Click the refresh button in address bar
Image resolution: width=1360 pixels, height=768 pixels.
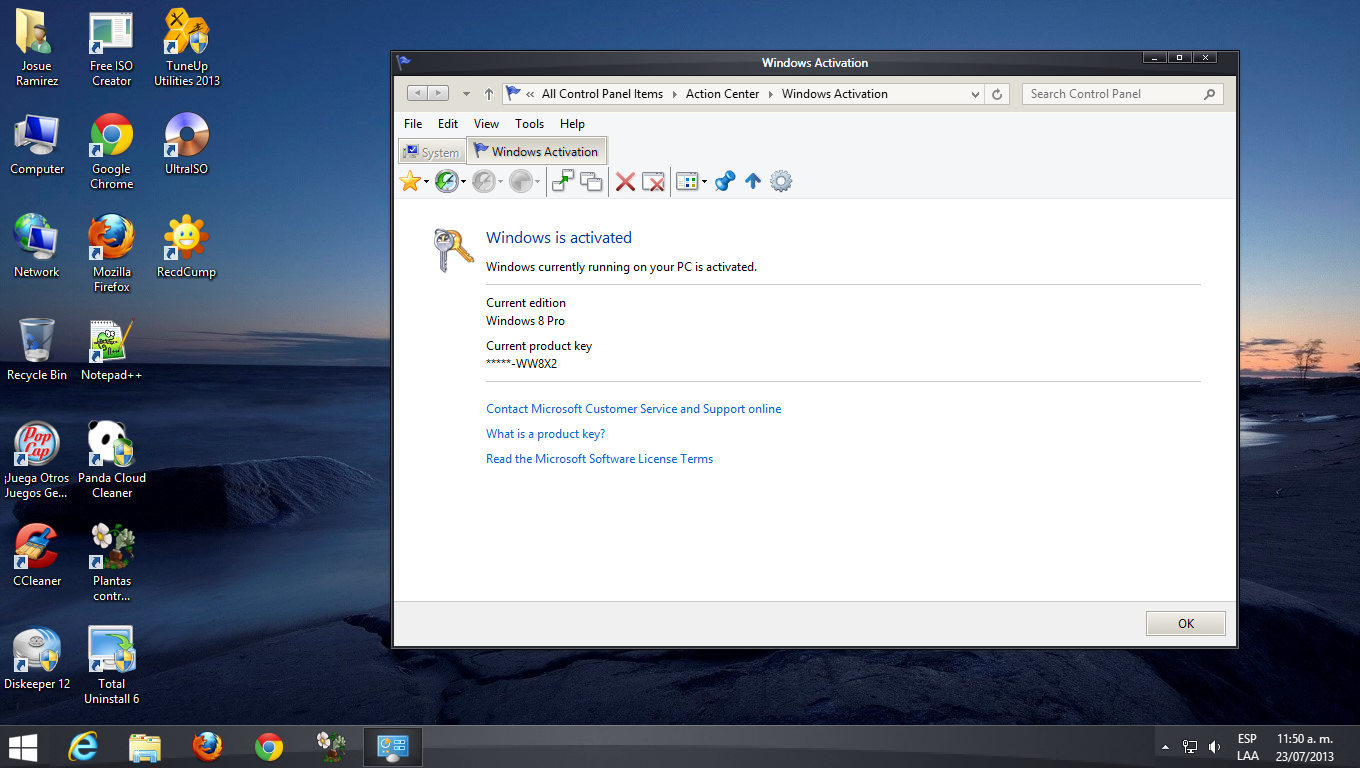tap(997, 94)
